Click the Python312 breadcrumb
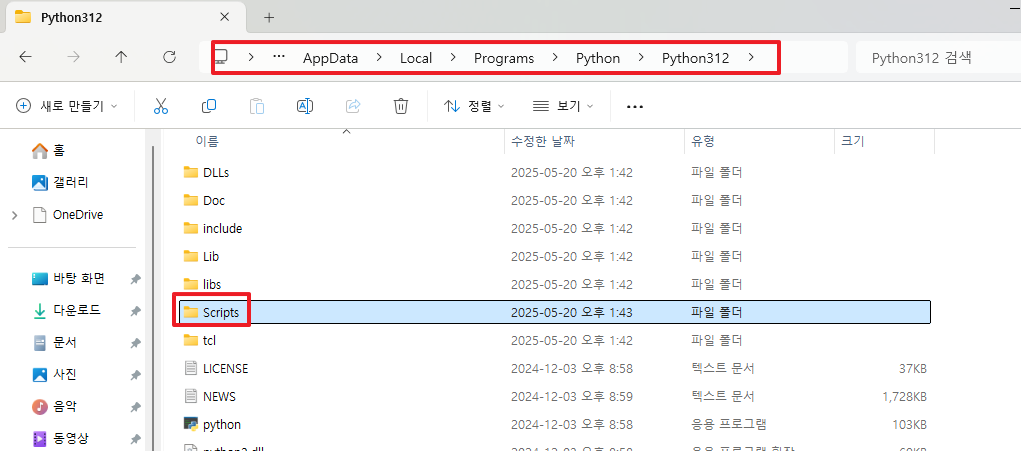 (x=695, y=58)
